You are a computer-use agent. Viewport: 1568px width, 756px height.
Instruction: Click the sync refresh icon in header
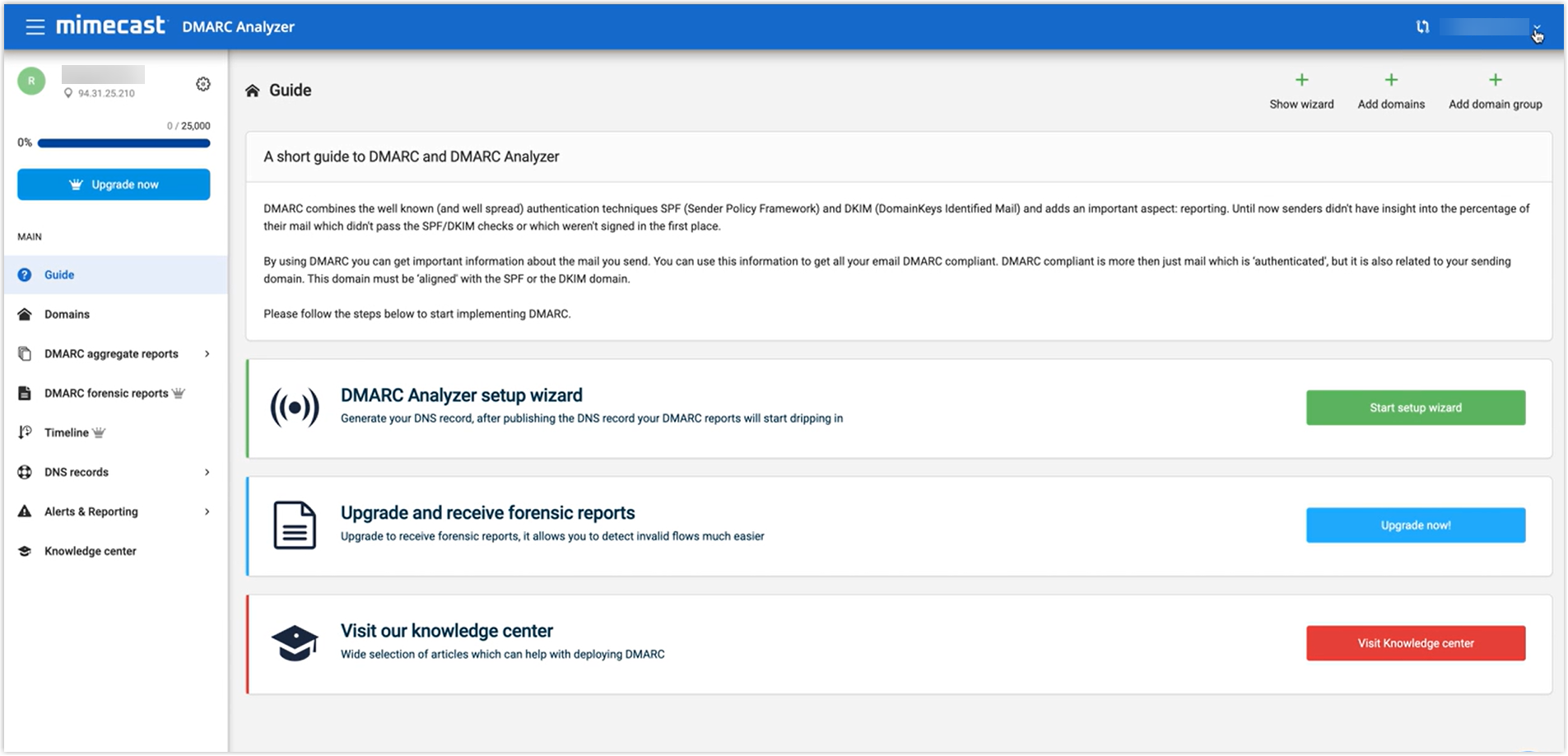point(1422,27)
